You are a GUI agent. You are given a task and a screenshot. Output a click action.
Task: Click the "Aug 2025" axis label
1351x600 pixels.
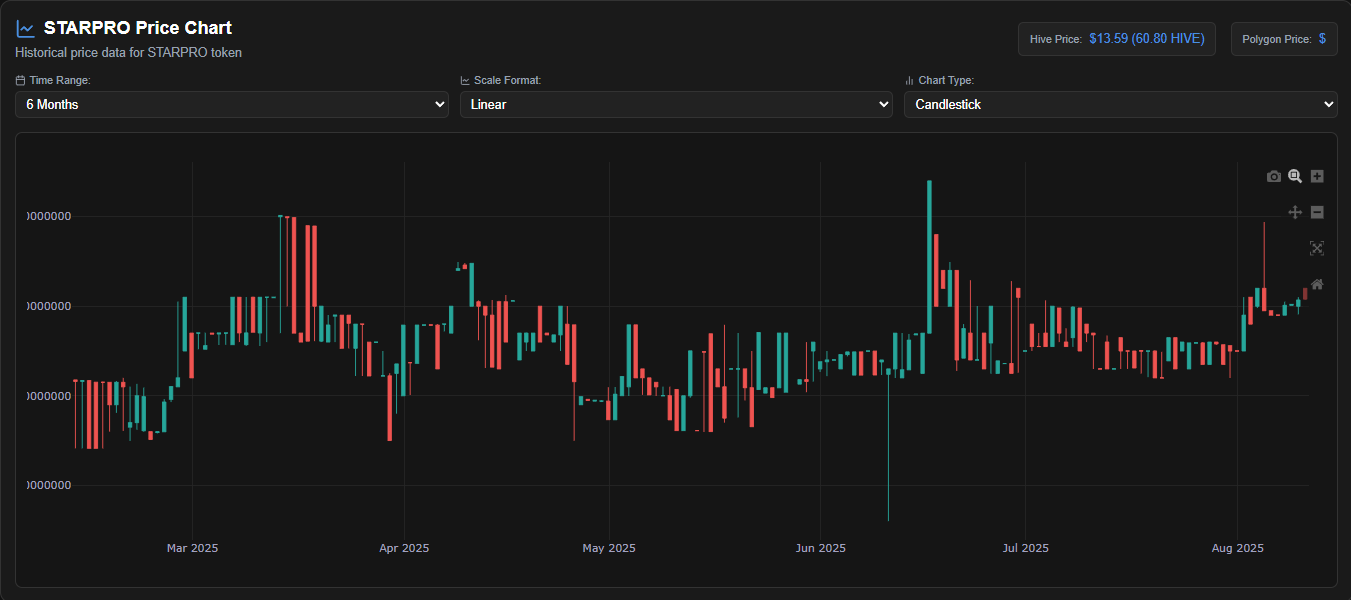tap(1238, 548)
